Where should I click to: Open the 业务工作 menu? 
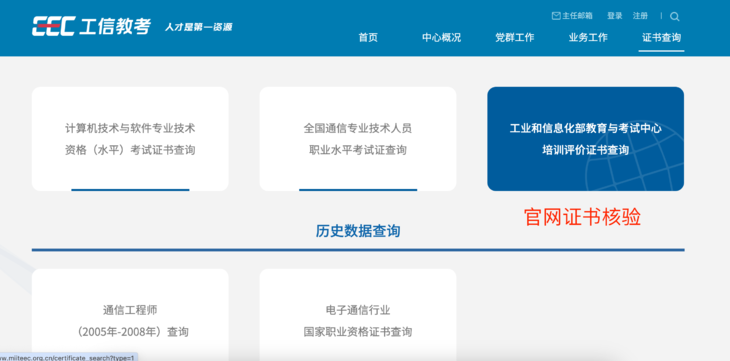pyautogui.click(x=588, y=38)
